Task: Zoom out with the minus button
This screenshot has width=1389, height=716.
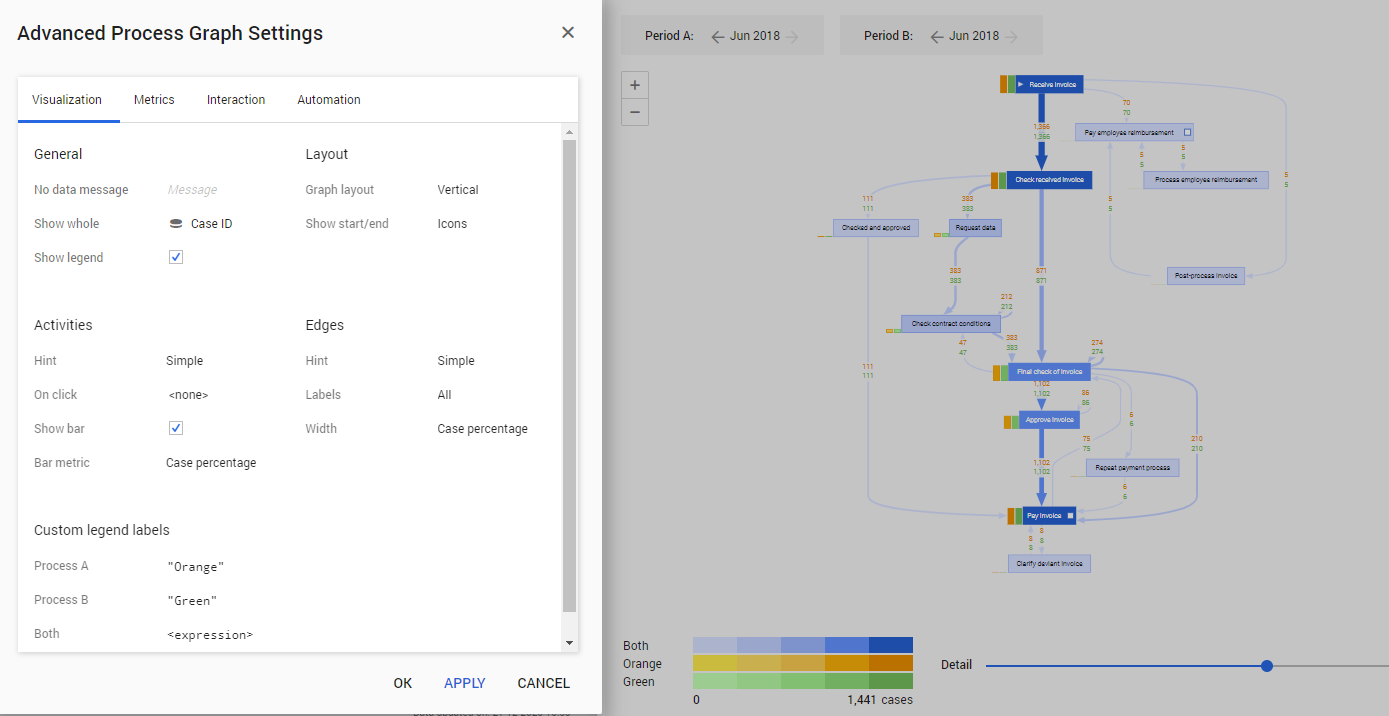Action: coord(635,112)
